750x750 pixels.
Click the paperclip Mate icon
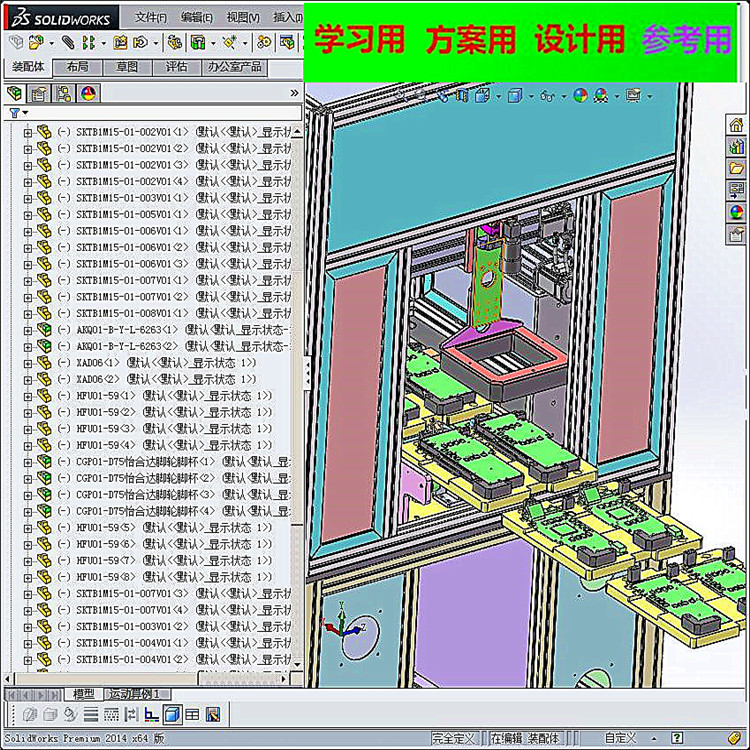point(67,43)
